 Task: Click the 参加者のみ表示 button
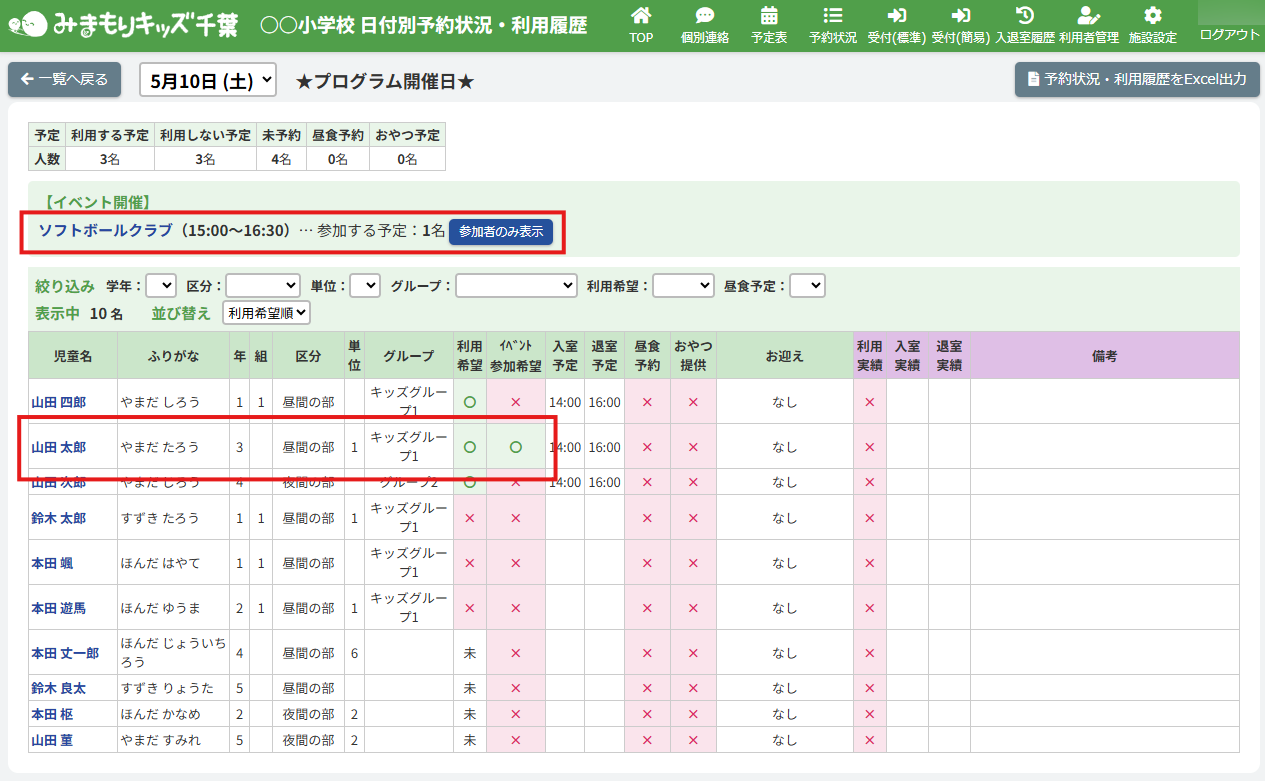[x=501, y=232]
